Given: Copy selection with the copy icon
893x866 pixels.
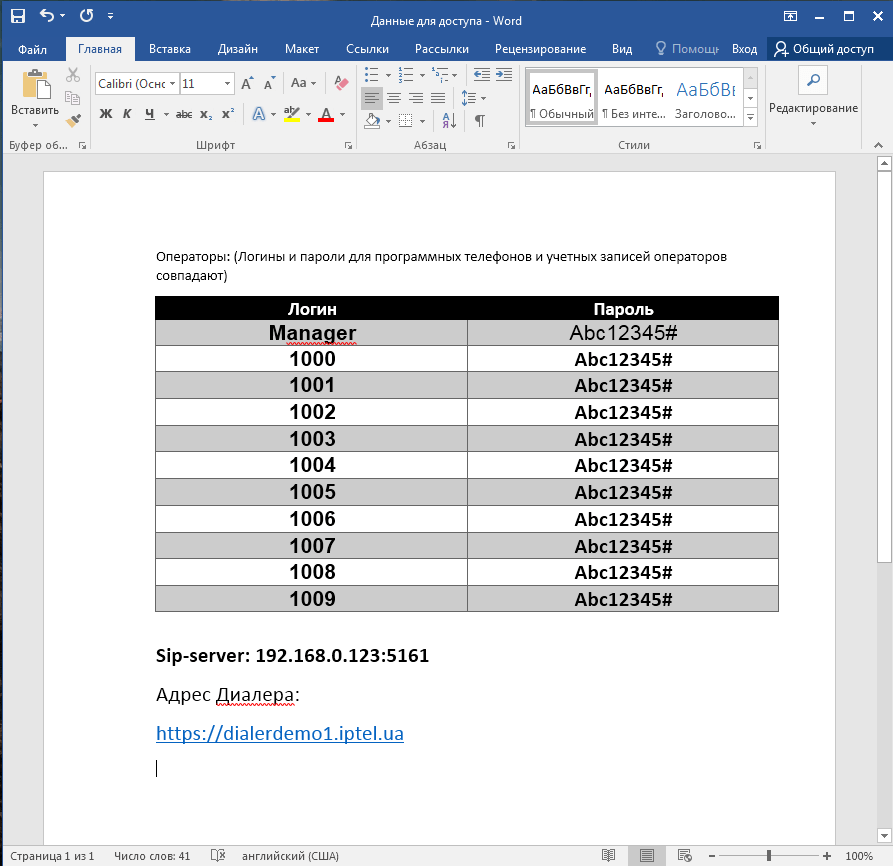Looking at the screenshot, I should click(72, 97).
